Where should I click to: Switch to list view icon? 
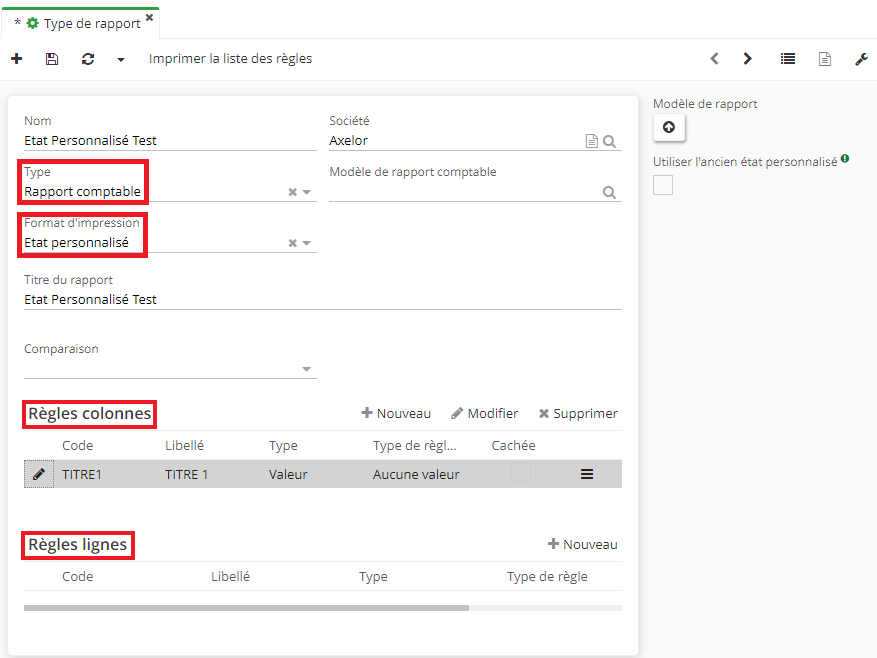(x=788, y=59)
